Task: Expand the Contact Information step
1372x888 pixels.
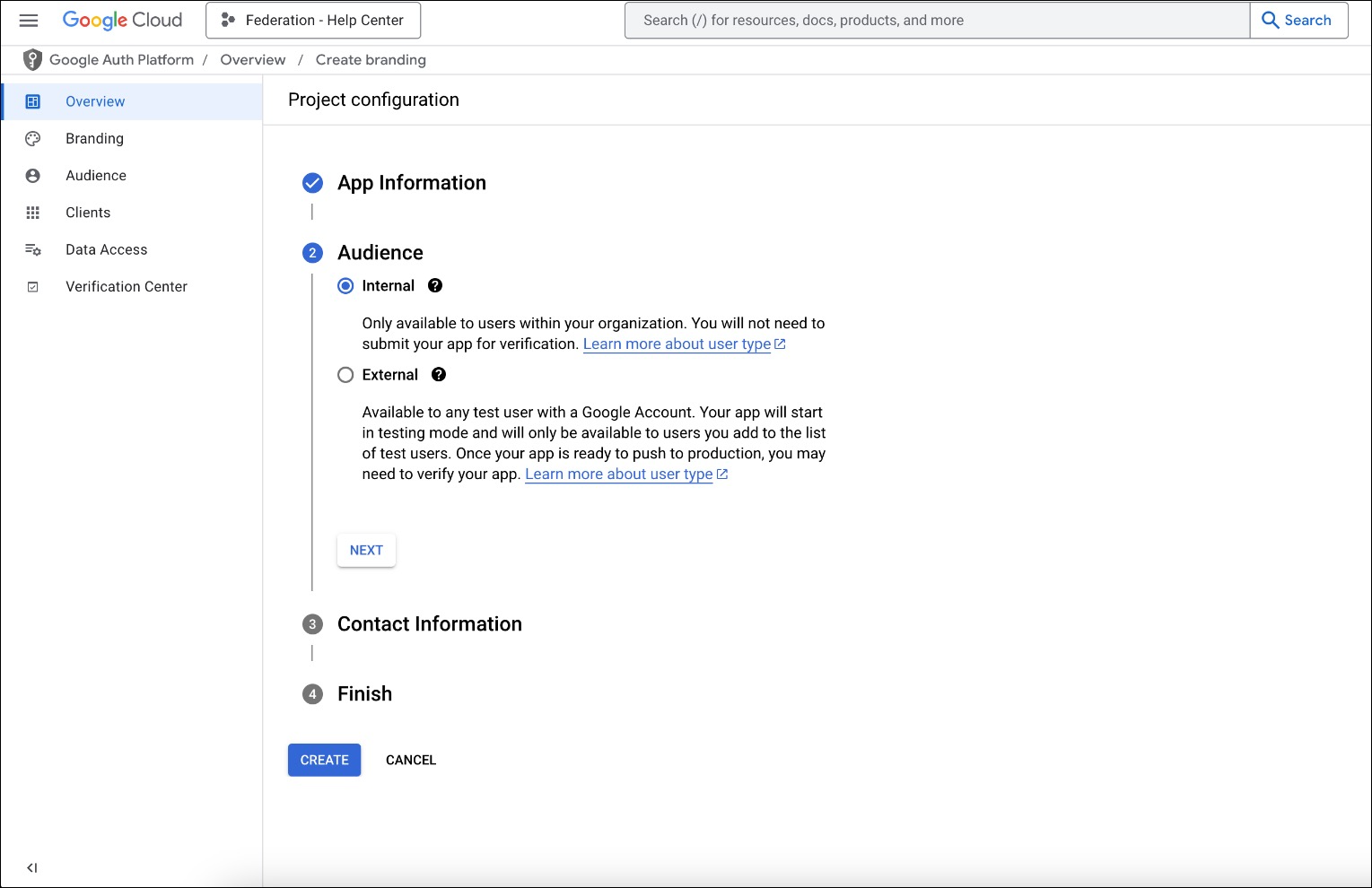Action: pyautogui.click(x=429, y=623)
